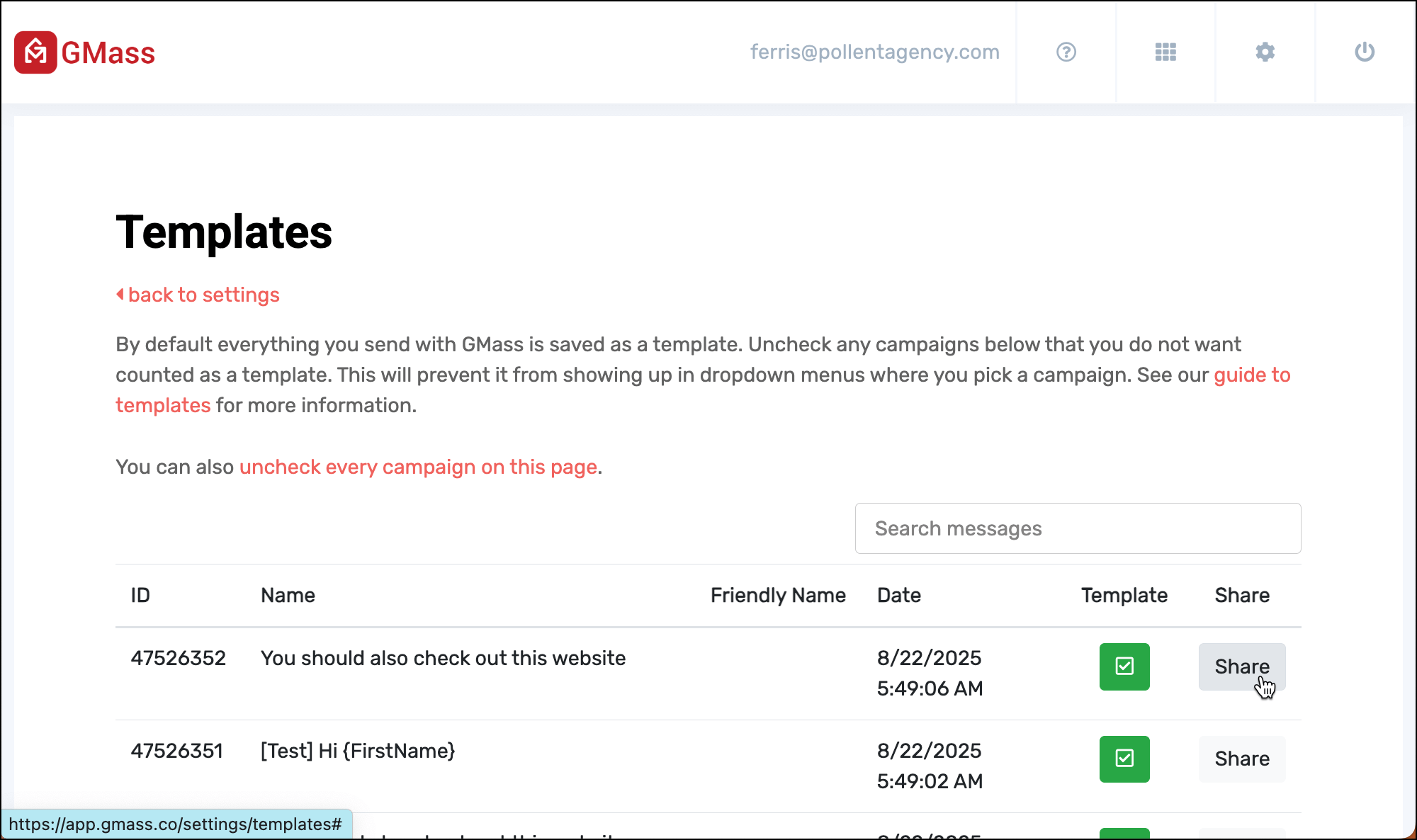Click the power logout icon

click(1365, 52)
